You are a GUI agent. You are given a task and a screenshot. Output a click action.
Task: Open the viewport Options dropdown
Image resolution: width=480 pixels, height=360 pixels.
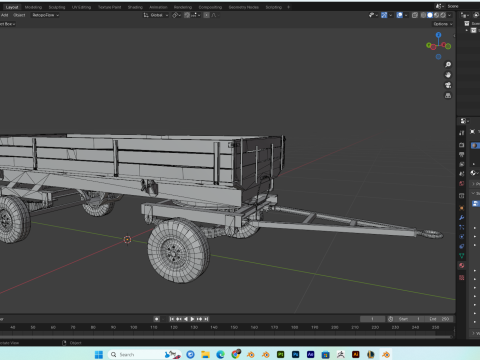tap(443, 24)
